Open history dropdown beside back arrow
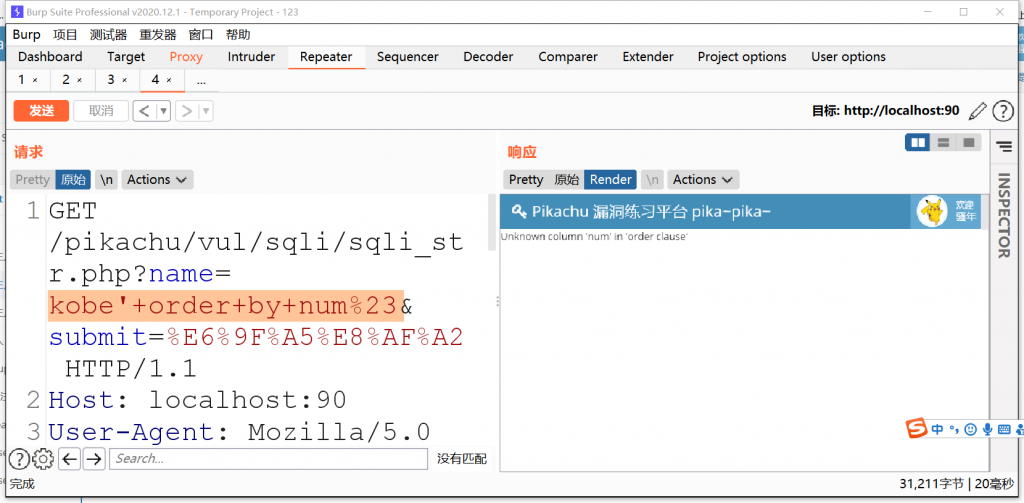1024x503 pixels. (x=163, y=111)
